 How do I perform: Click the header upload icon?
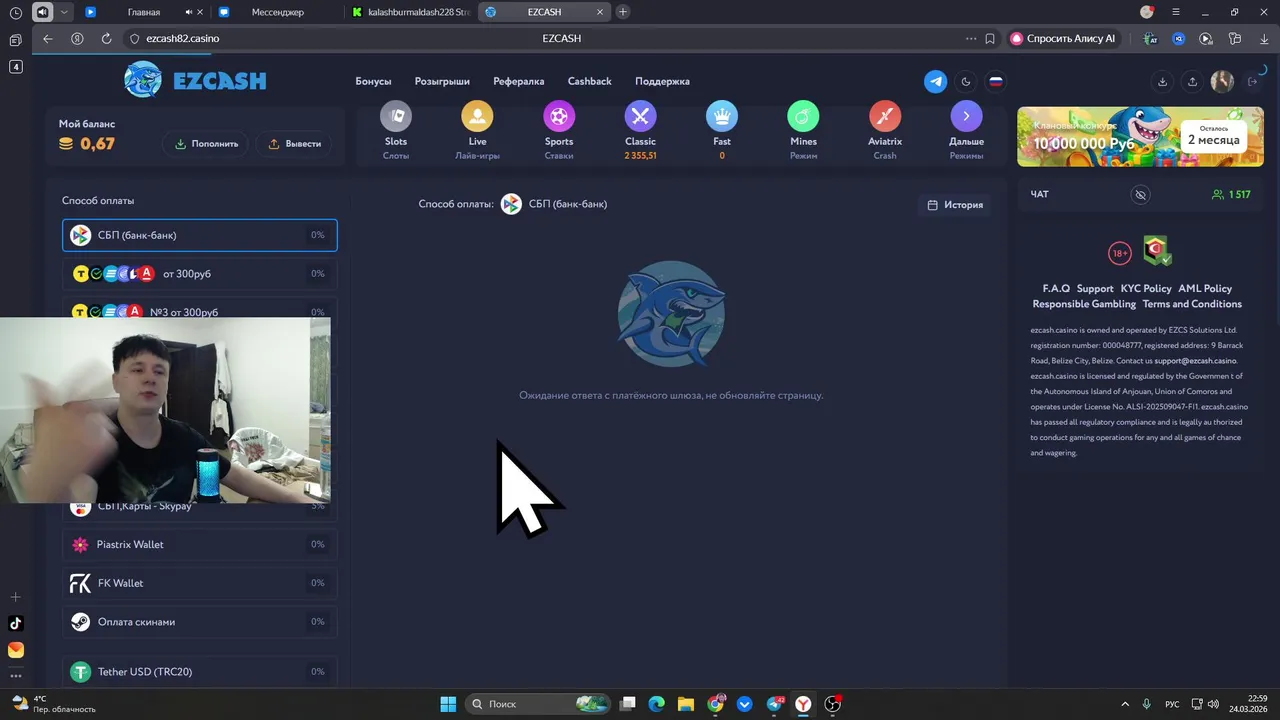coord(1192,82)
